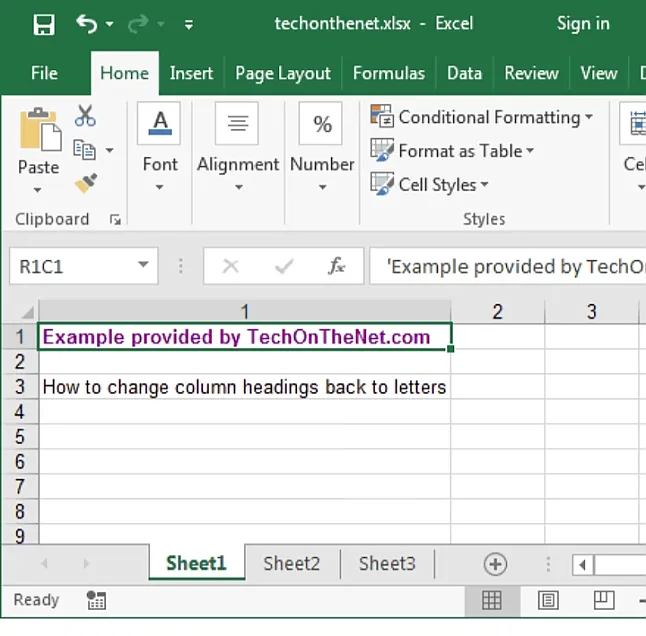Click the horizontal scrollbar left arrow
Image resolution: width=646 pixels, height=636 pixels.
tap(583, 565)
